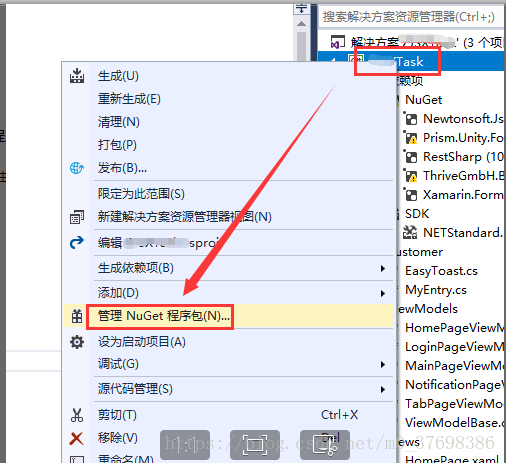The image size is (506, 463).
Task: Click the Xamarin.Forms package icon
Action: tap(411, 195)
